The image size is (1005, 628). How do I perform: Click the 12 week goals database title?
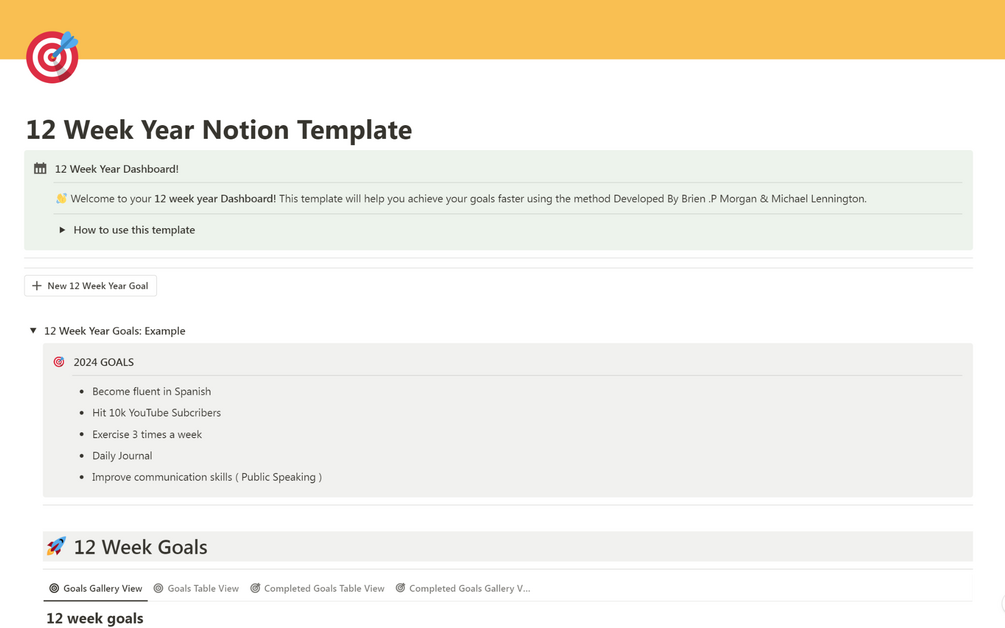coord(95,618)
